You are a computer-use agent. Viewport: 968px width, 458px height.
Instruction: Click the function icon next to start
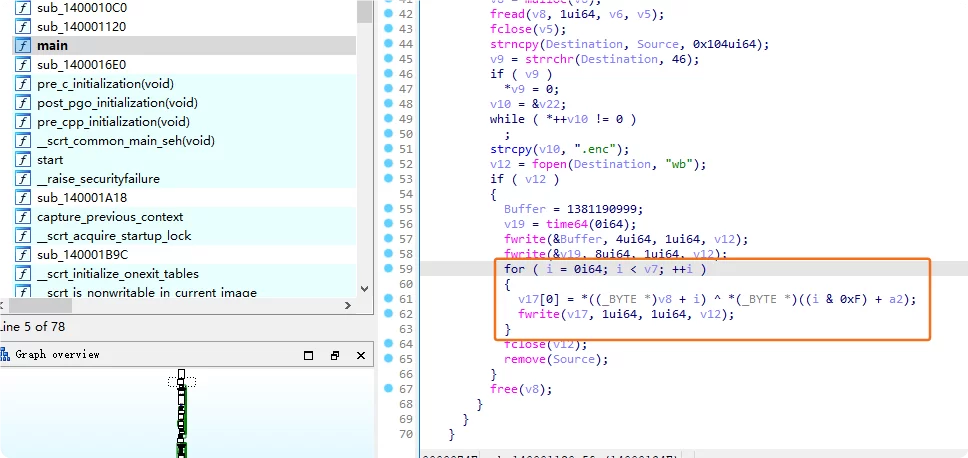(22, 160)
